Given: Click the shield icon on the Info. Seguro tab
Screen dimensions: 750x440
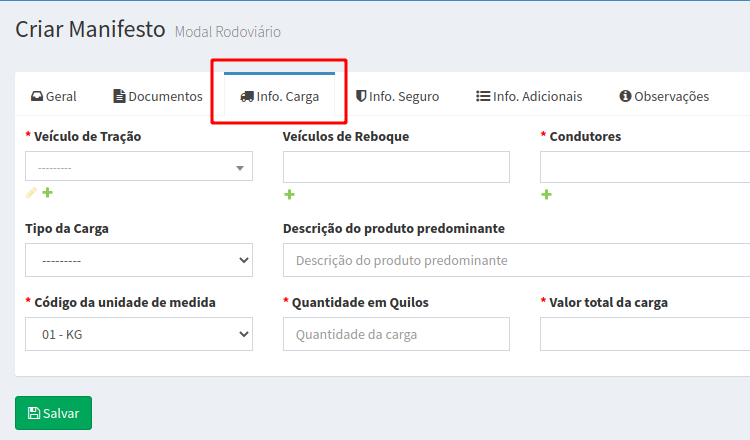Looking at the screenshot, I should [x=361, y=96].
